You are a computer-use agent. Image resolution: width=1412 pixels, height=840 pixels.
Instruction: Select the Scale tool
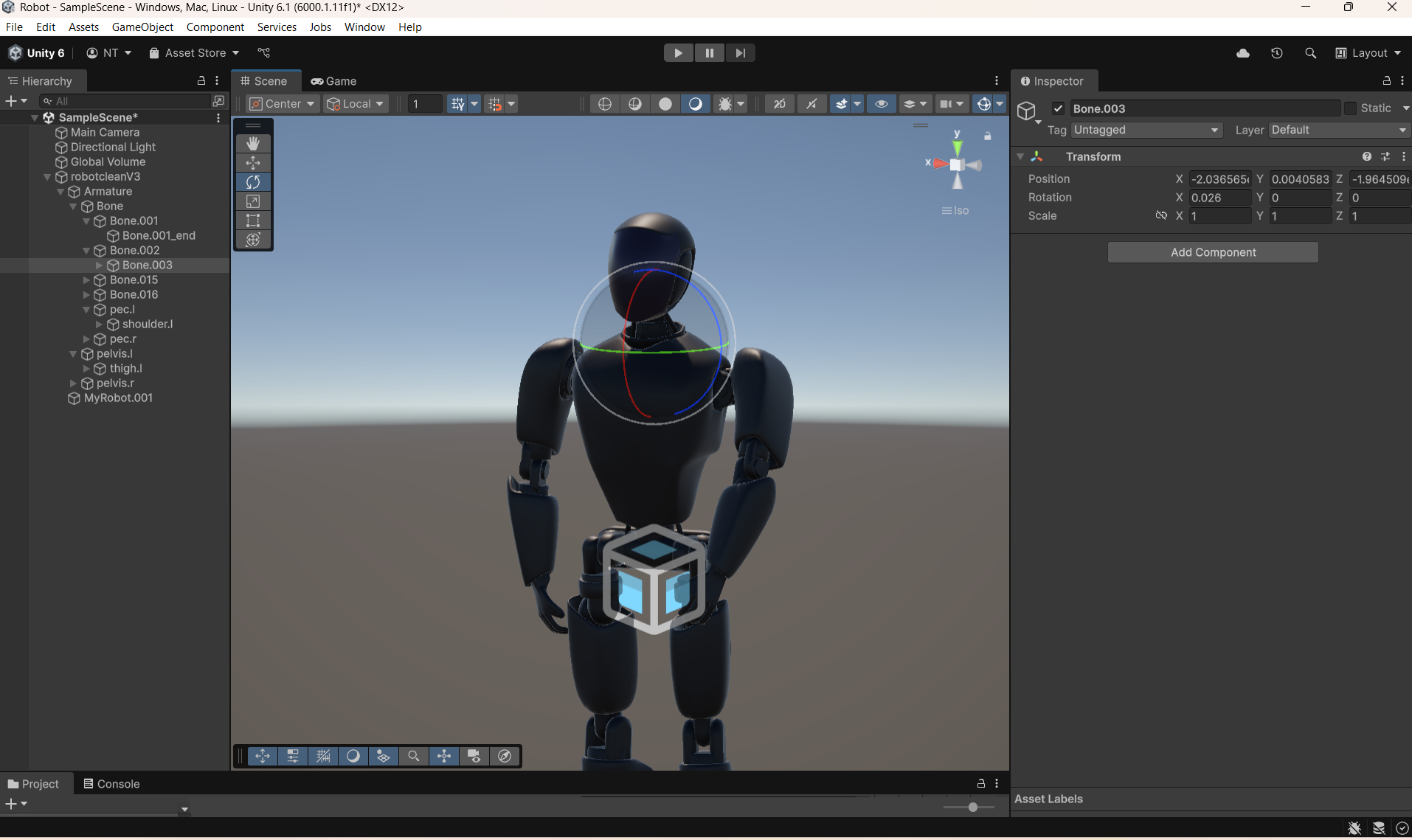253,201
